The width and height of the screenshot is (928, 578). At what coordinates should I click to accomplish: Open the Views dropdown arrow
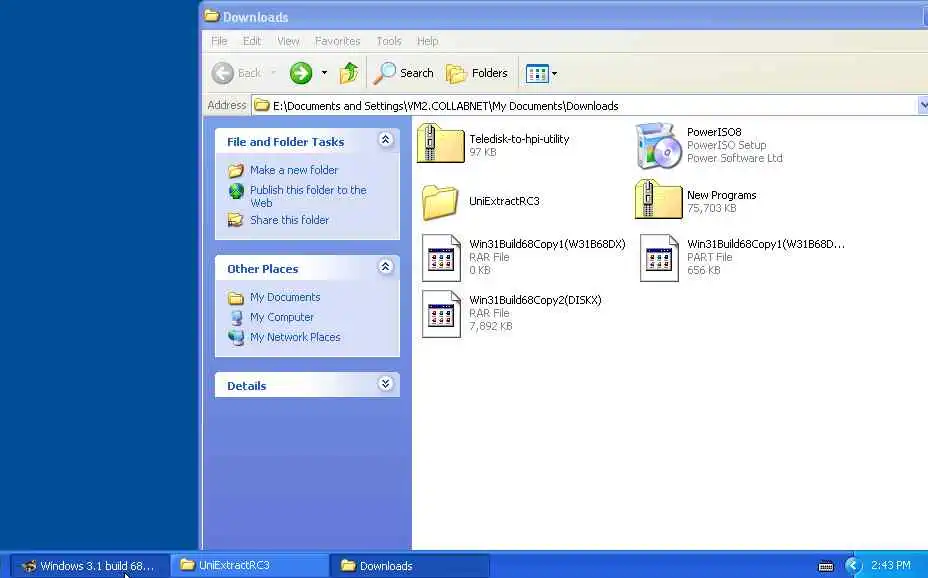[x=555, y=74]
